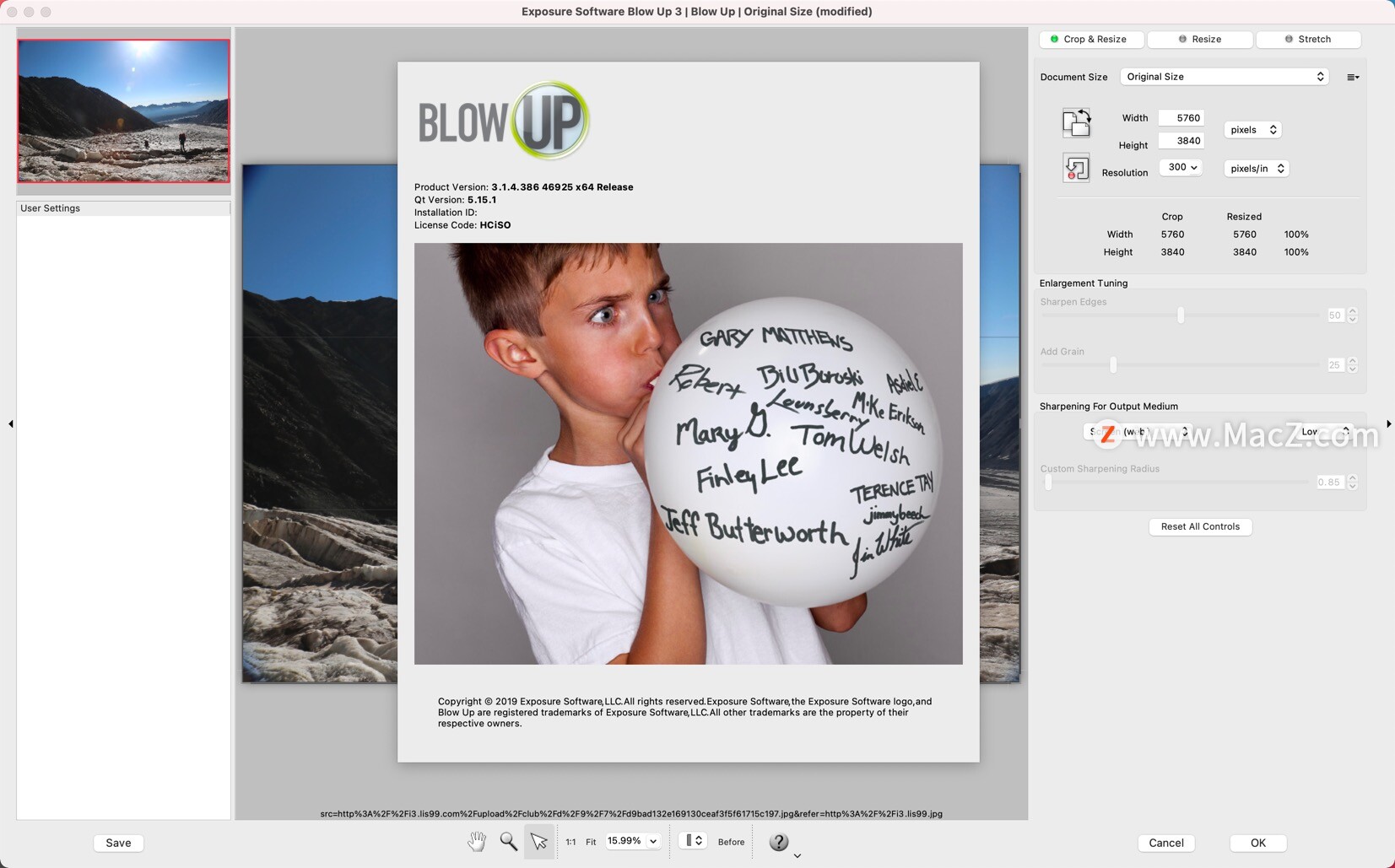The image size is (1395, 868).
Task: Click the Custom Sharpening Radius stepper arrows
Action: (1353, 483)
